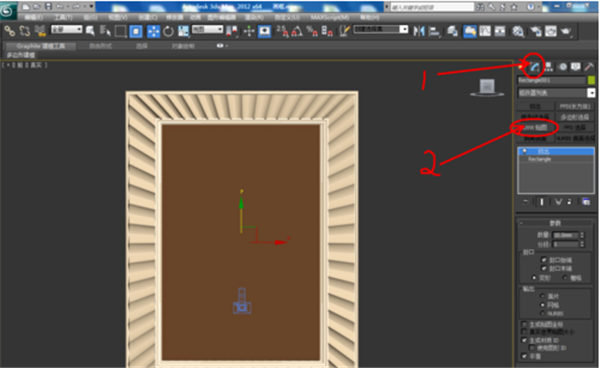
Task: Toggle the Angle Snap tool
Action: 297,31
